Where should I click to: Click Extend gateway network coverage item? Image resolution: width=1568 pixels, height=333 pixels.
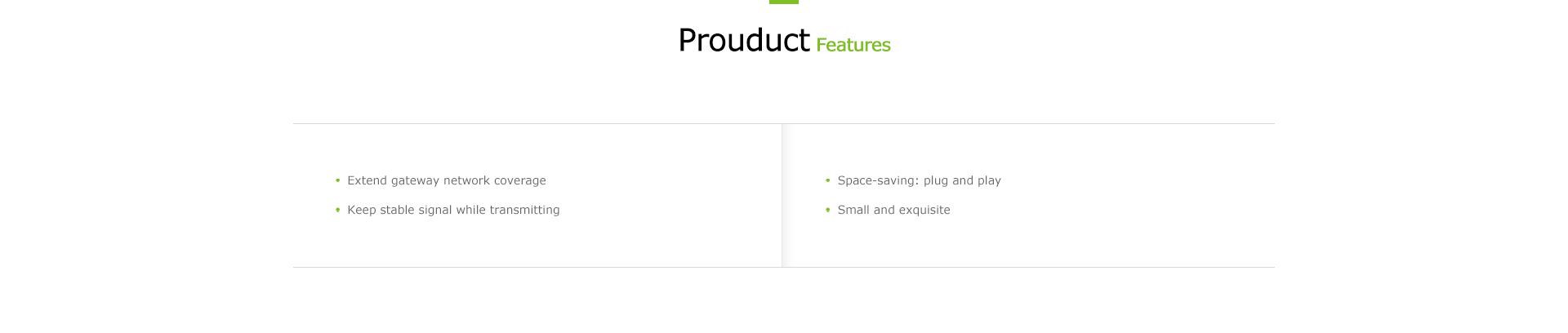tap(447, 180)
